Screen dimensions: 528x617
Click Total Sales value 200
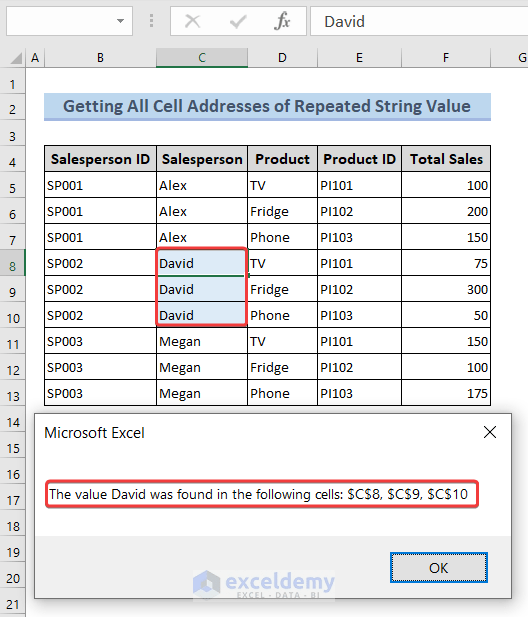[446, 211]
